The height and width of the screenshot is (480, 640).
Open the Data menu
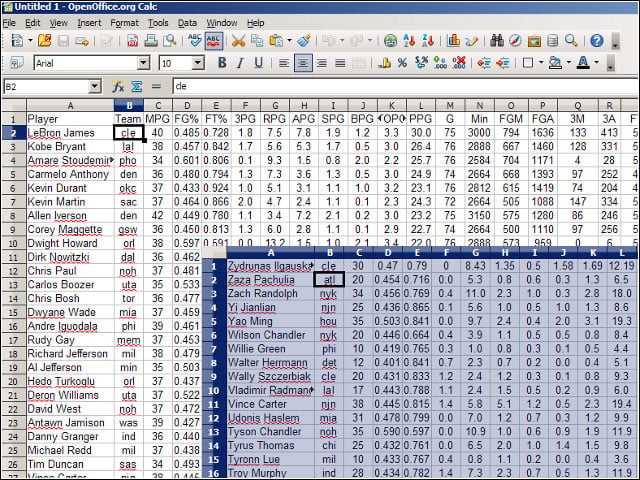click(187, 23)
